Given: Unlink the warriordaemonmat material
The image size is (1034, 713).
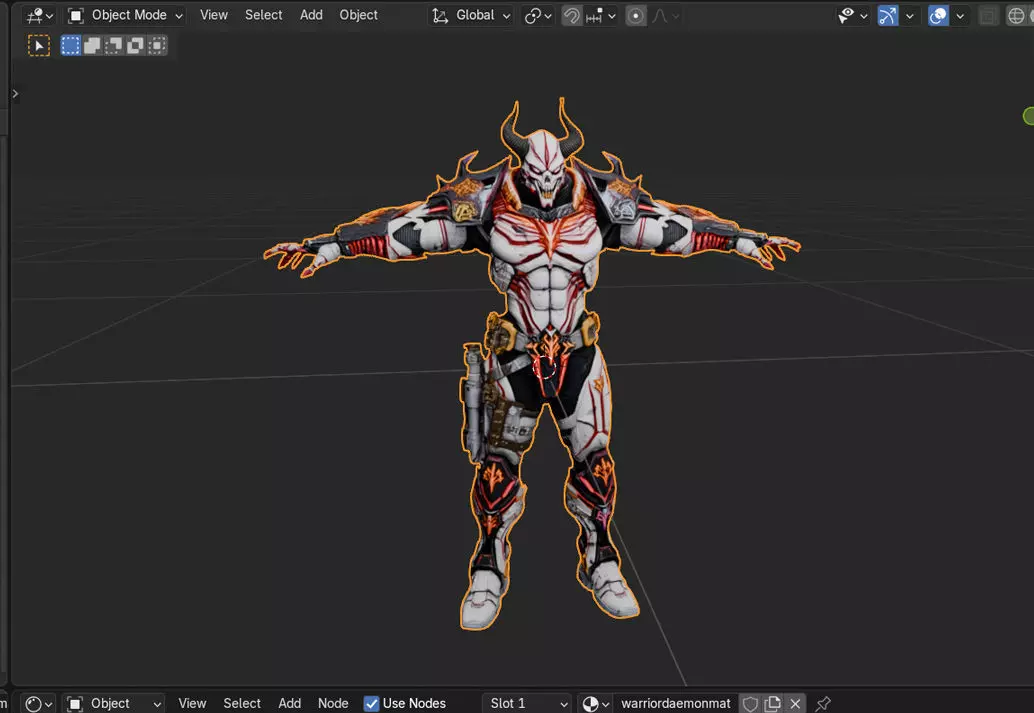Looking at the screenshot, I should pos(795,704).
